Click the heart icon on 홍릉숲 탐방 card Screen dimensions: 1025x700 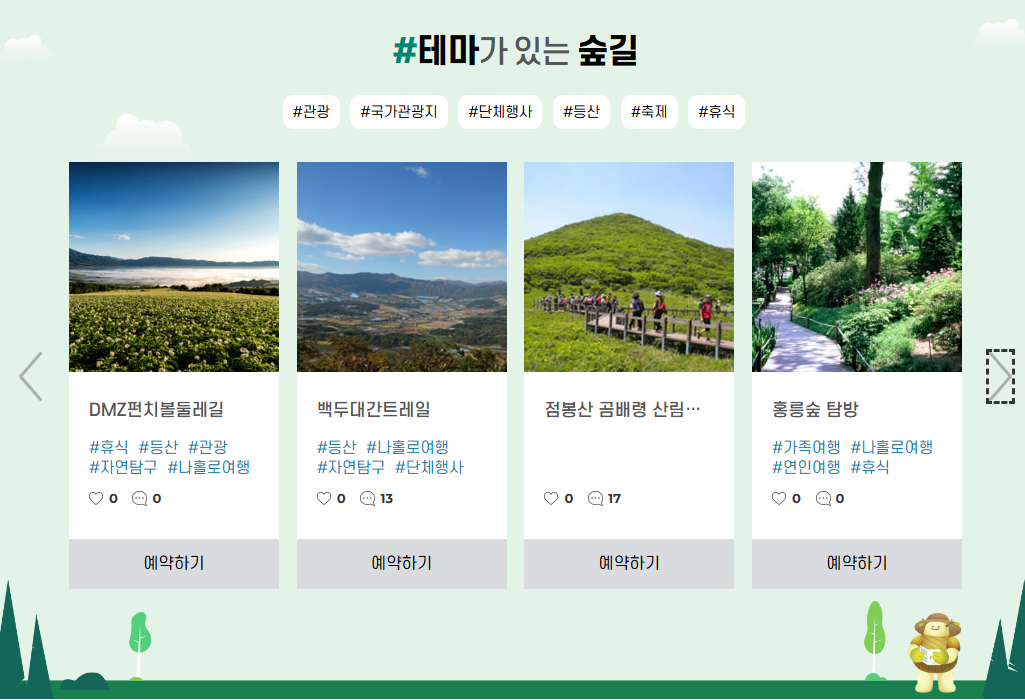pyautogui.click(x=777, y=497)
